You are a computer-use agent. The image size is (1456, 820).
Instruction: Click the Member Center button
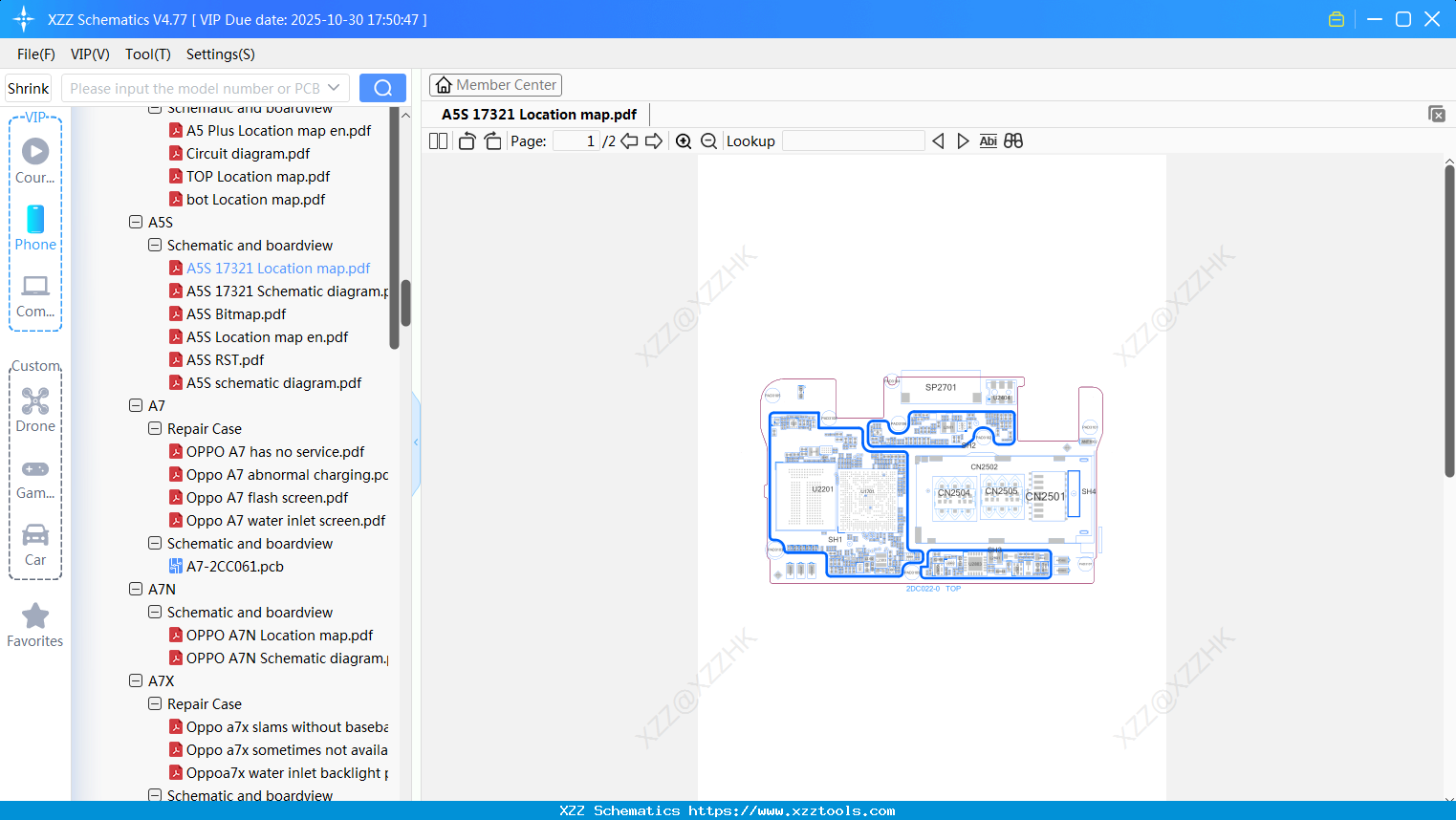(495, 84)
